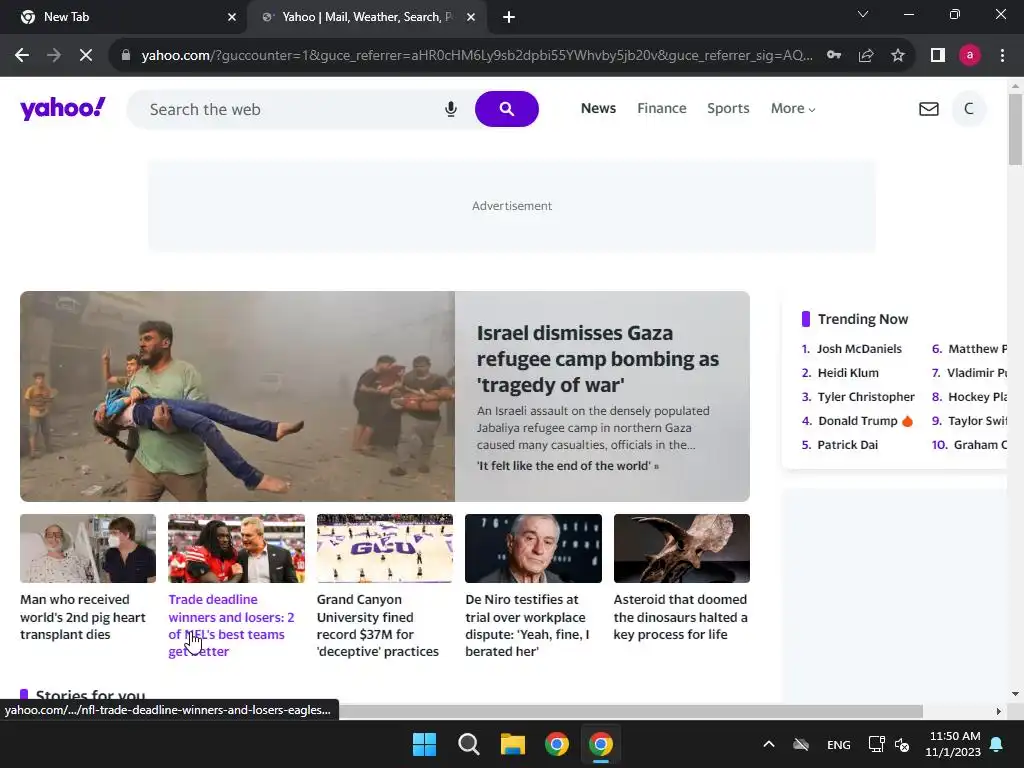Open Trade deadline winners and losers link
Image resolution: width=1024 pixels, height=768 pixels.
click(231, 625)
